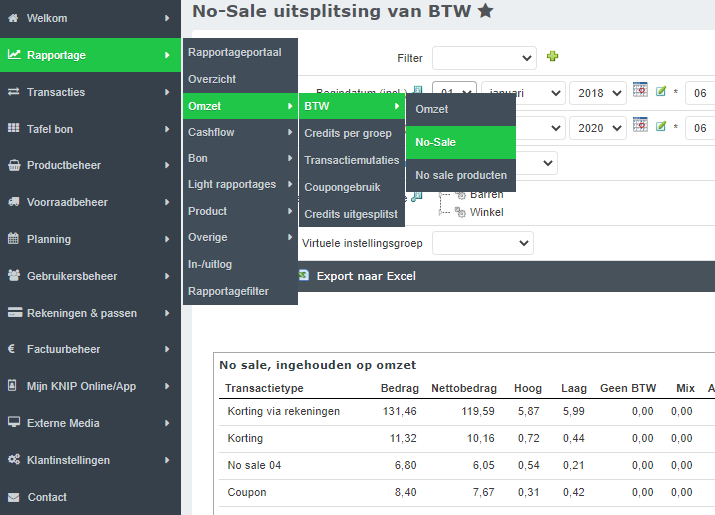
Task: Click Export naar Excel
Action: pos(365,276)
